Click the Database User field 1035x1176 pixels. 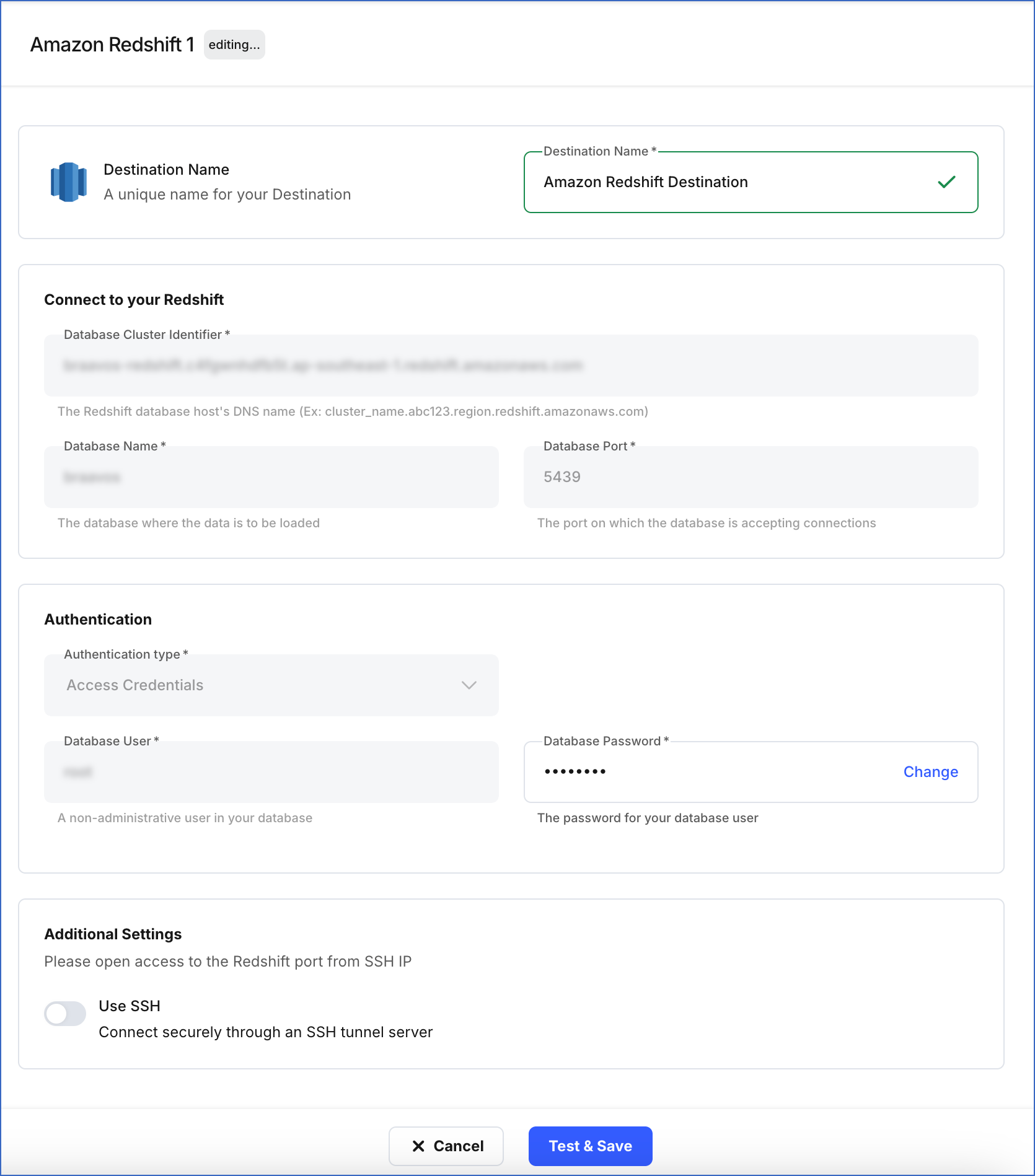(x=271, y=772)
